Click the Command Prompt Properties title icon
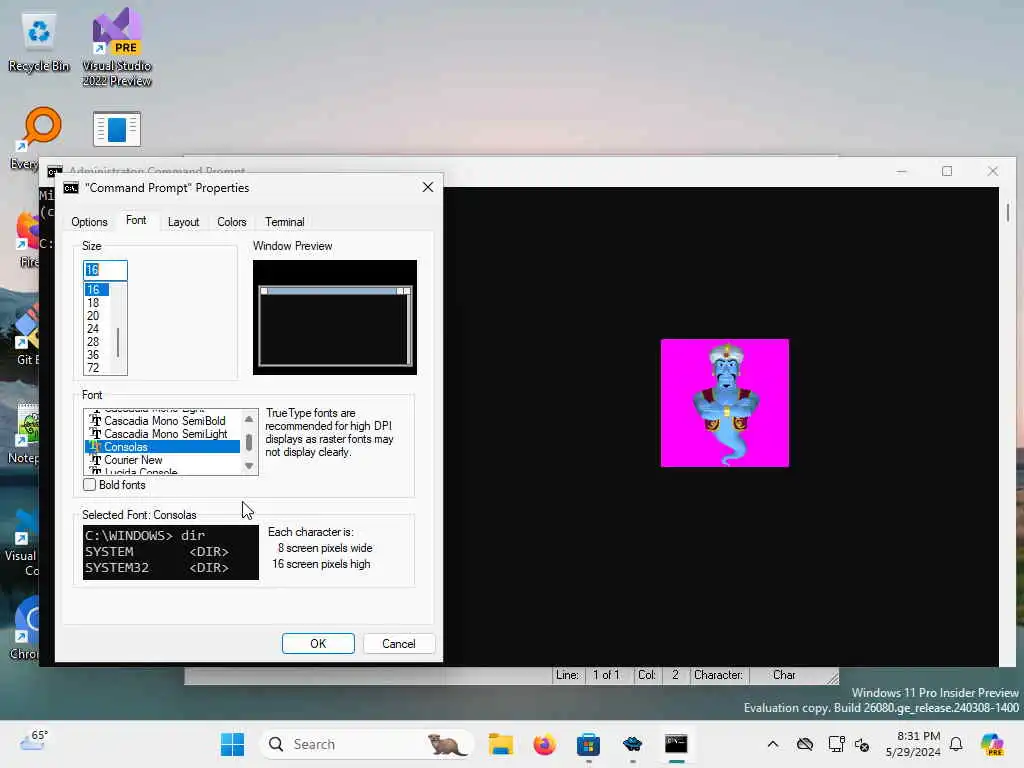Image resolution: width=1024 pixels, height=768 pixels. tap(71, 188)
